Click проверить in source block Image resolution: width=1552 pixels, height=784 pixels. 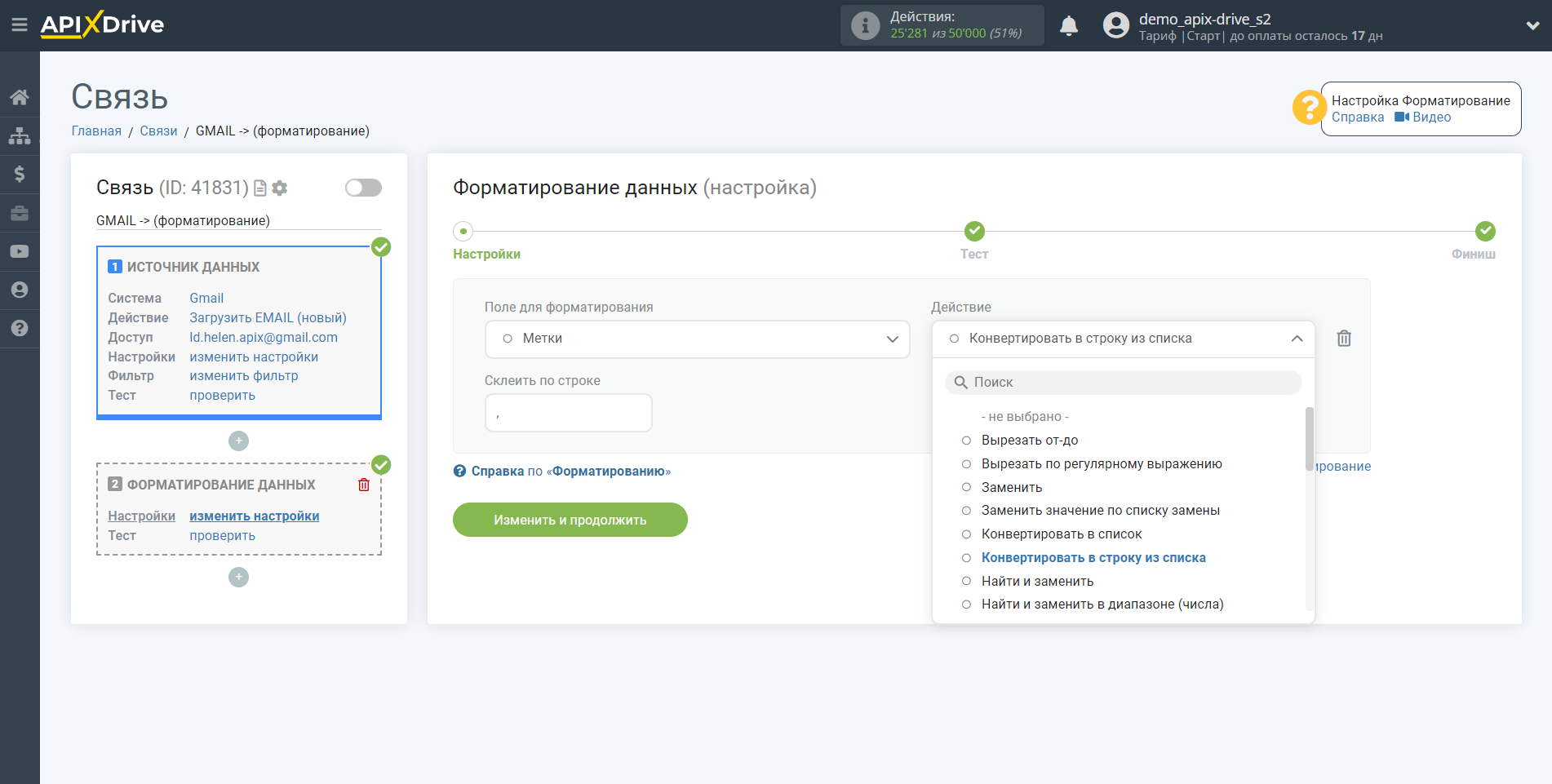point(222,396)
